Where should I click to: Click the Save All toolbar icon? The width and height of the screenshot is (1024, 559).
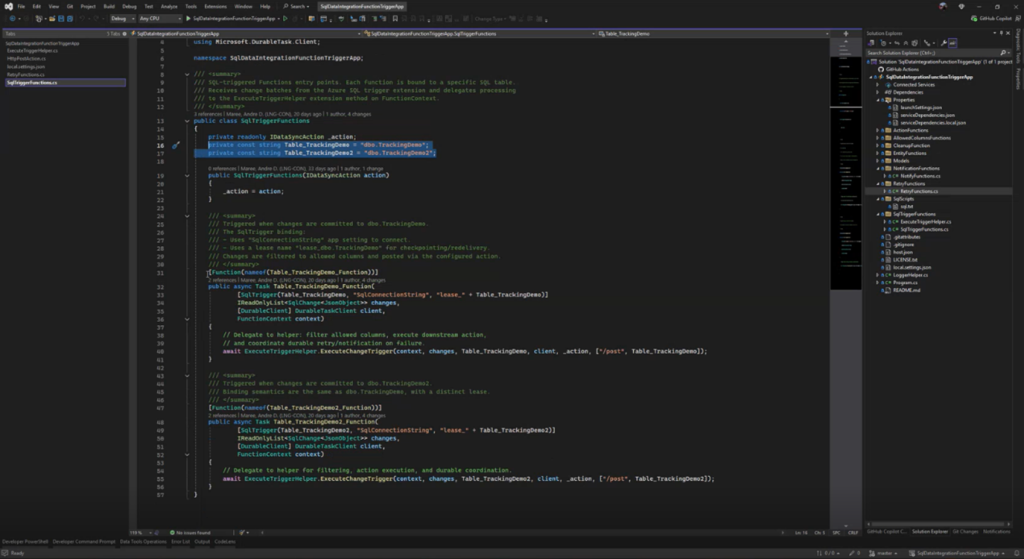(x=70, y=19)
